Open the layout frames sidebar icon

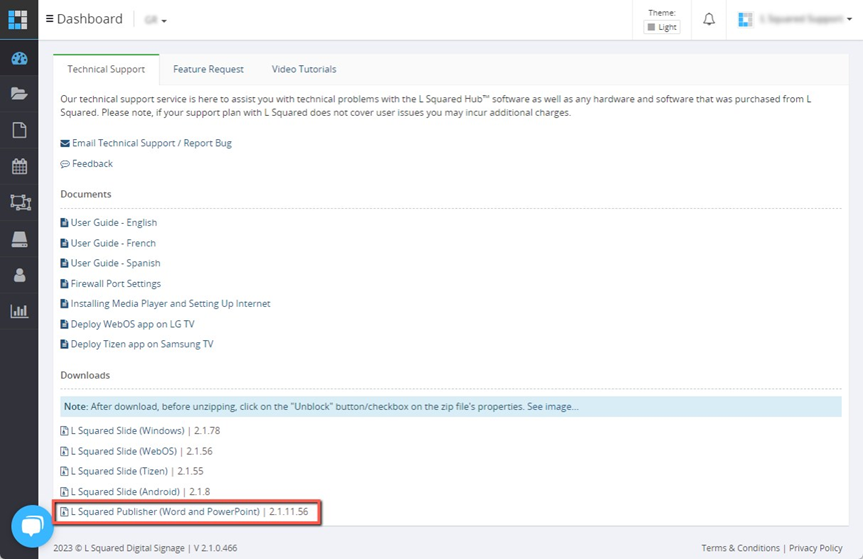coord(20,202)
